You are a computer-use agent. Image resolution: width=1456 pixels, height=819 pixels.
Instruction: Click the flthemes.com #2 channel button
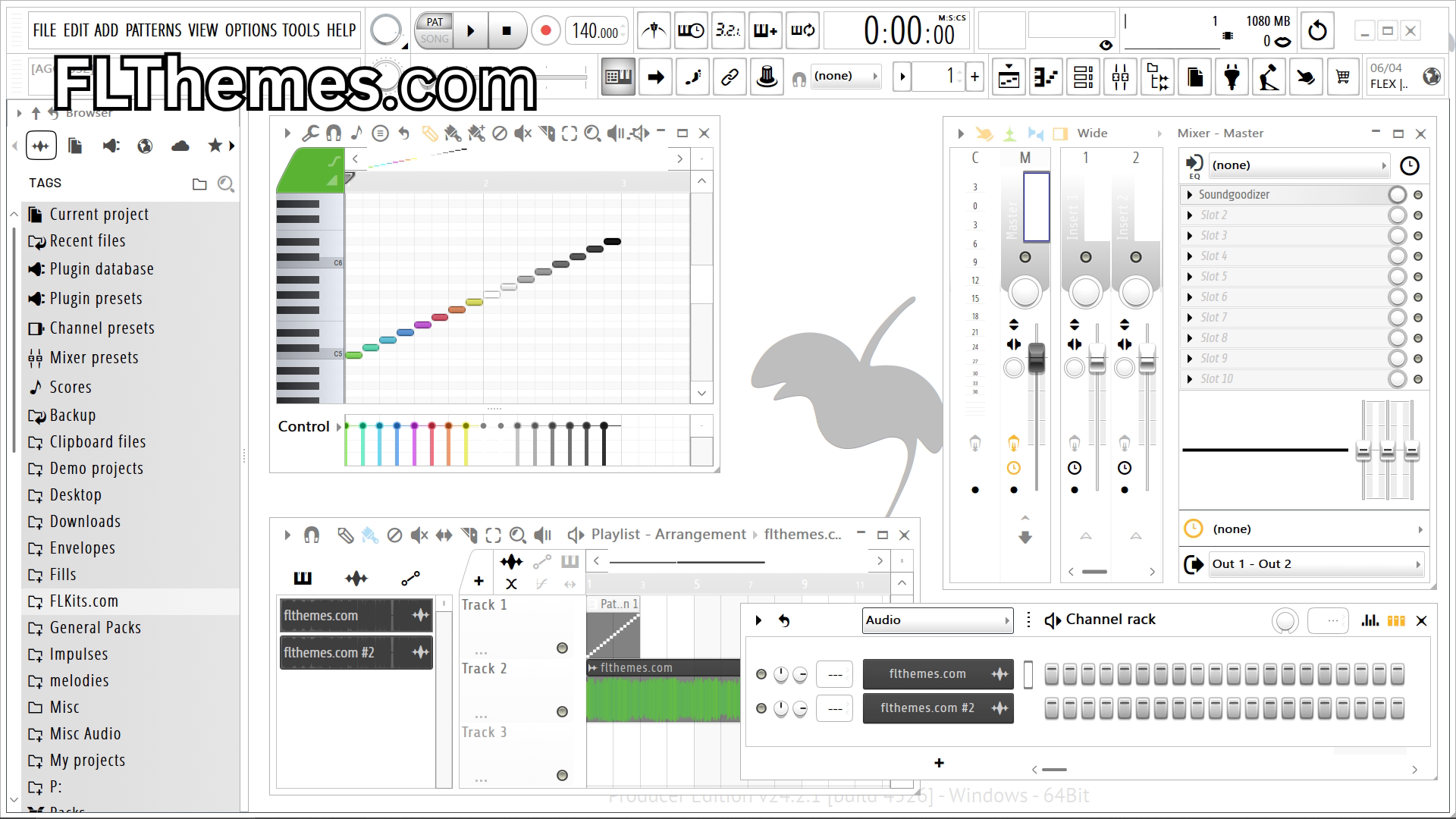[937, 708]
